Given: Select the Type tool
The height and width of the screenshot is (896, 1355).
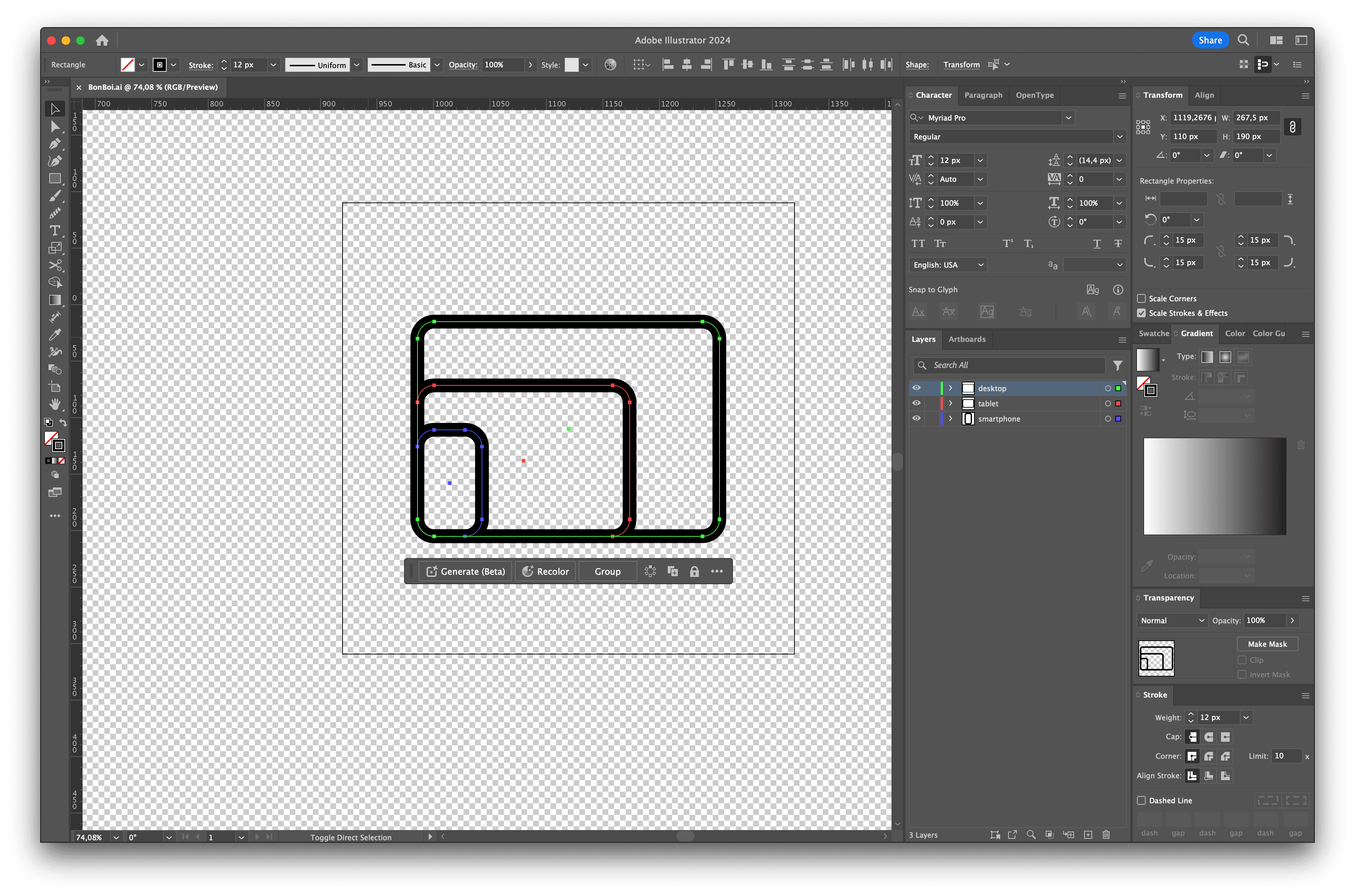Looking at the screenshot, I should click(x=55, y=230).
